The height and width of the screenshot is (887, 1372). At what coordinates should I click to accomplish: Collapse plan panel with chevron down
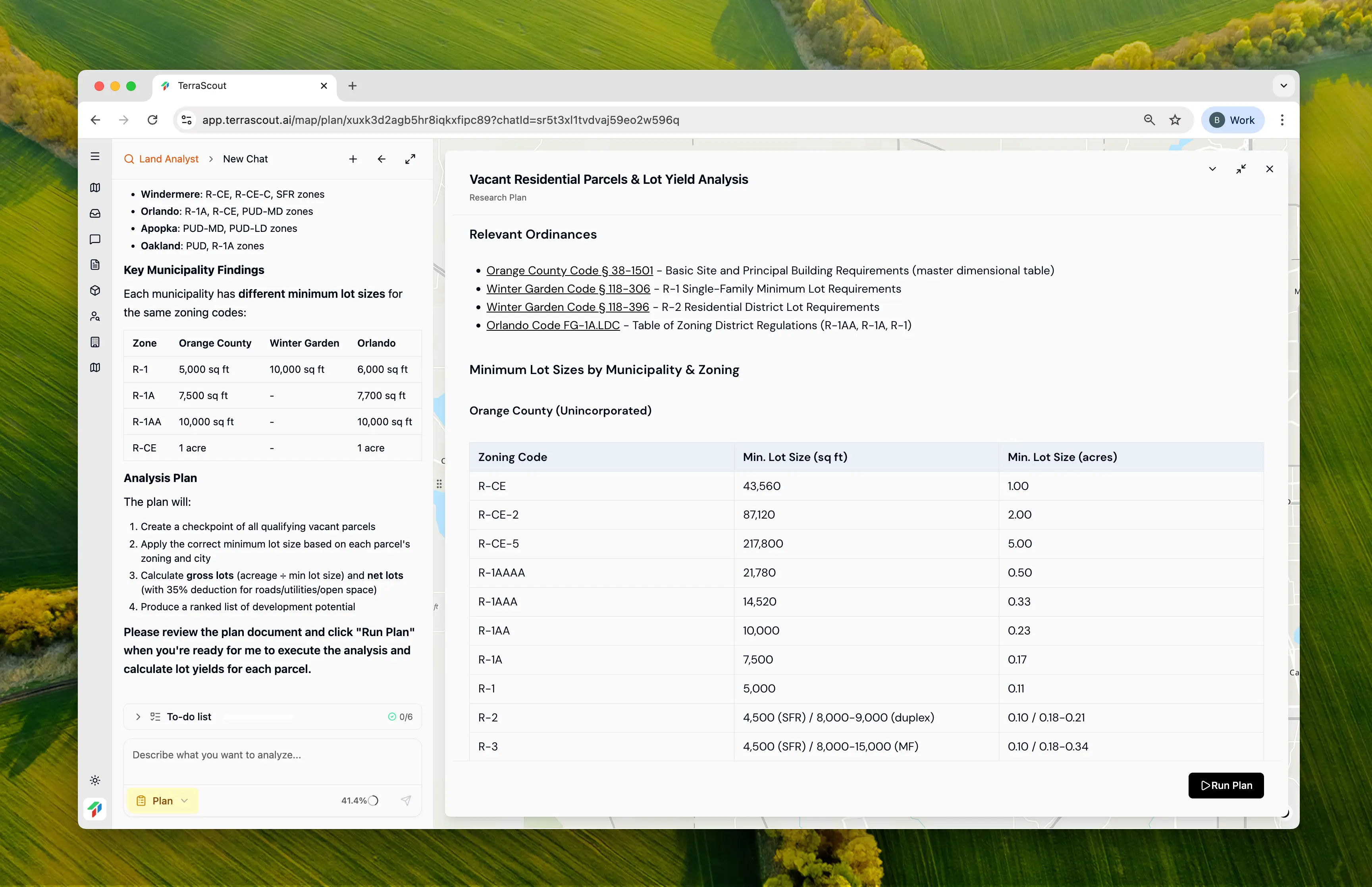pyautogui.click(x=1212, y=169)
